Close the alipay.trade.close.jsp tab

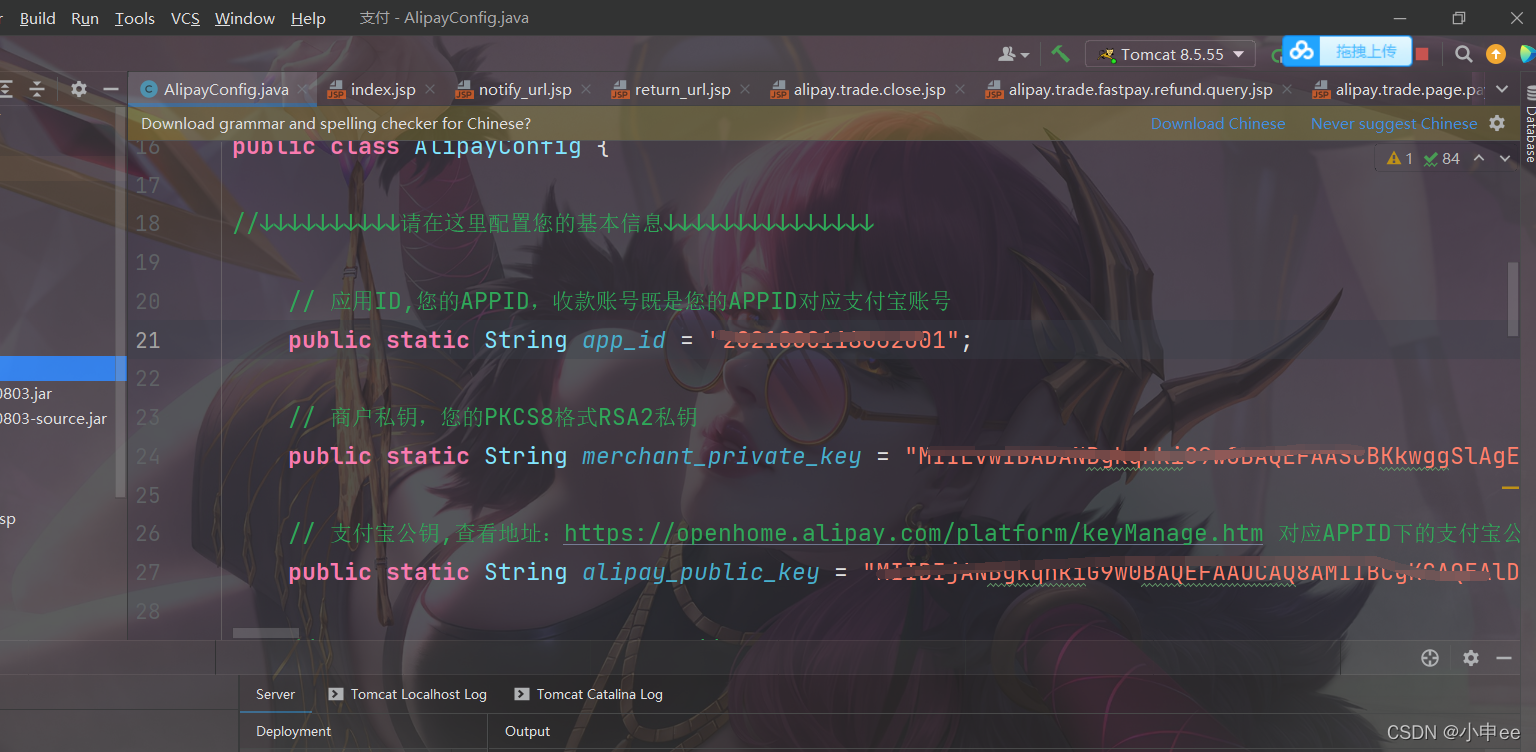(960, 89)
